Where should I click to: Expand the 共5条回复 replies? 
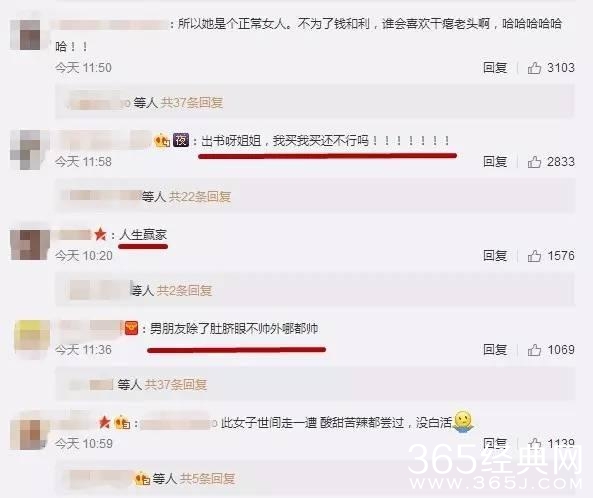tap(207, 479)
